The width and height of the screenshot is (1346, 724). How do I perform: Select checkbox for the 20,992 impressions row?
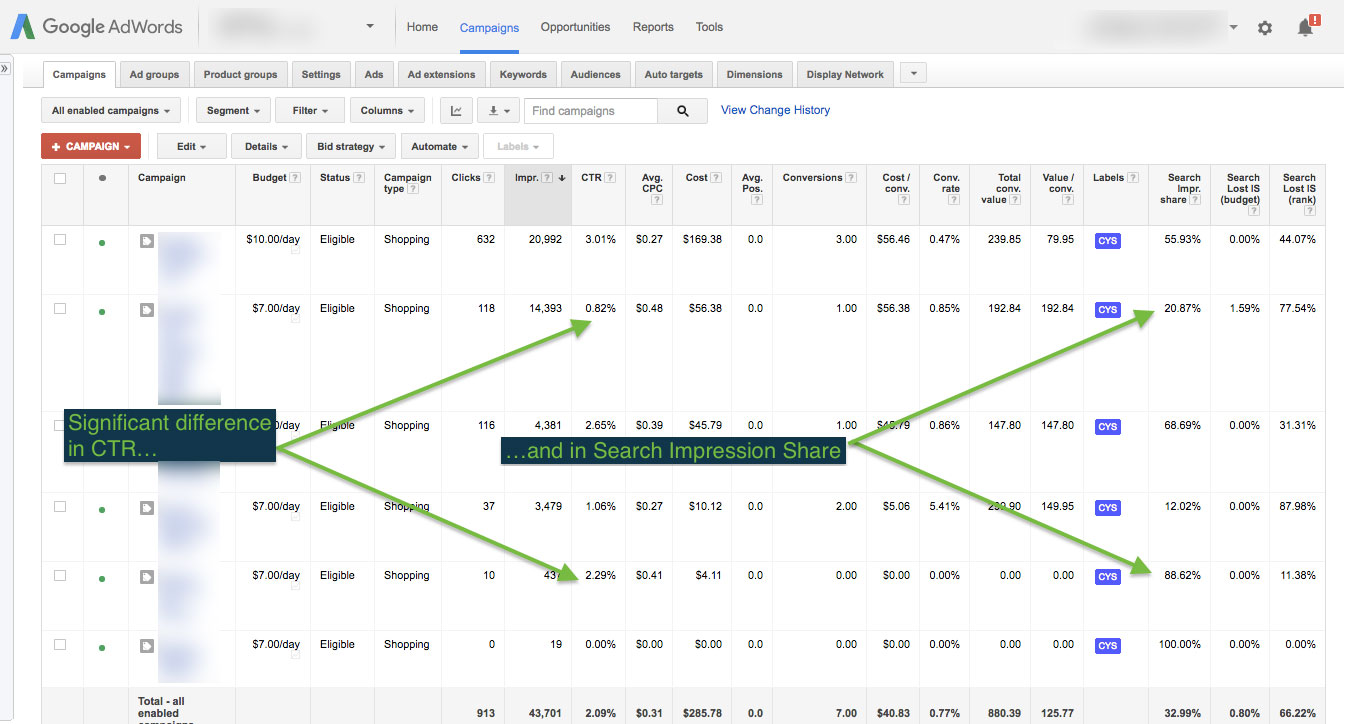pyautogui.click(x=60, y=240)
